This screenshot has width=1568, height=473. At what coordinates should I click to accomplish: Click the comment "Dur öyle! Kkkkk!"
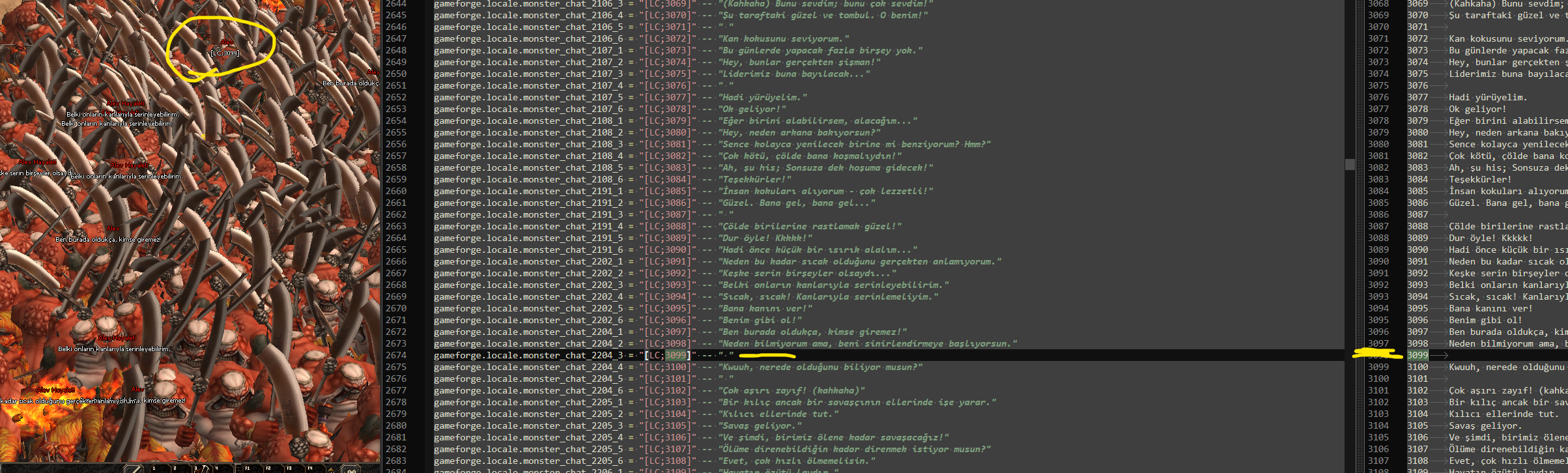pos(765,238)
